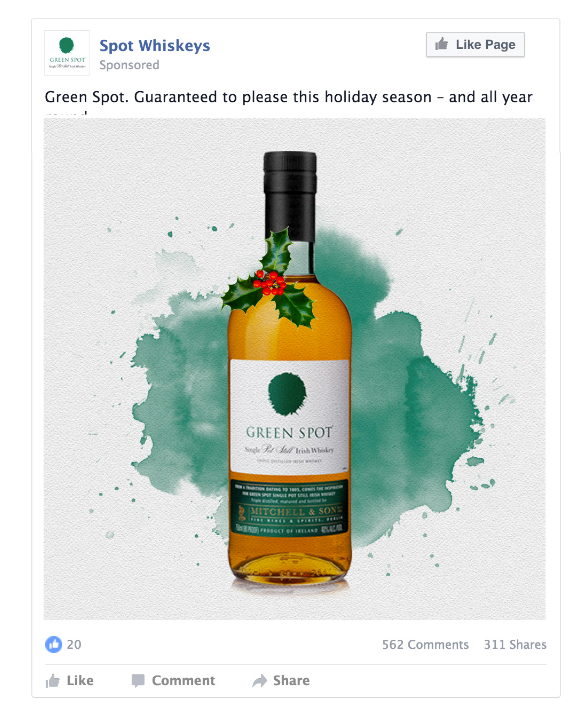Open the 562 Comments link
Screen dimensions: 586x713
[425, 644]
